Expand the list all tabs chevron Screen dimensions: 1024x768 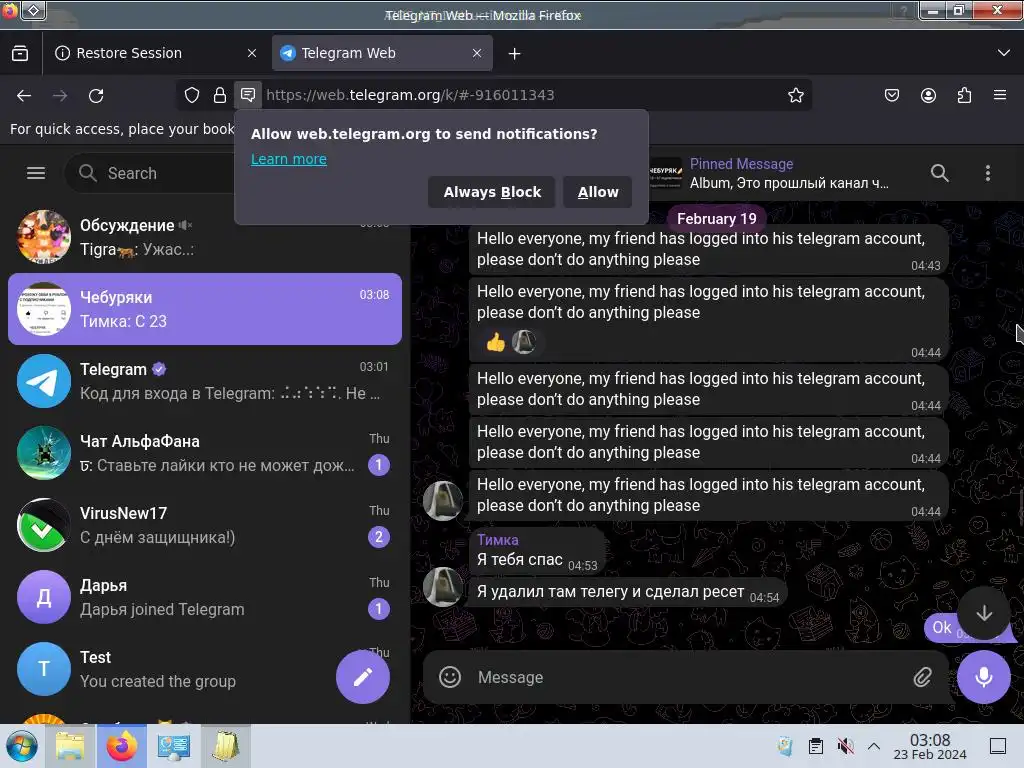pos(1004,53)
